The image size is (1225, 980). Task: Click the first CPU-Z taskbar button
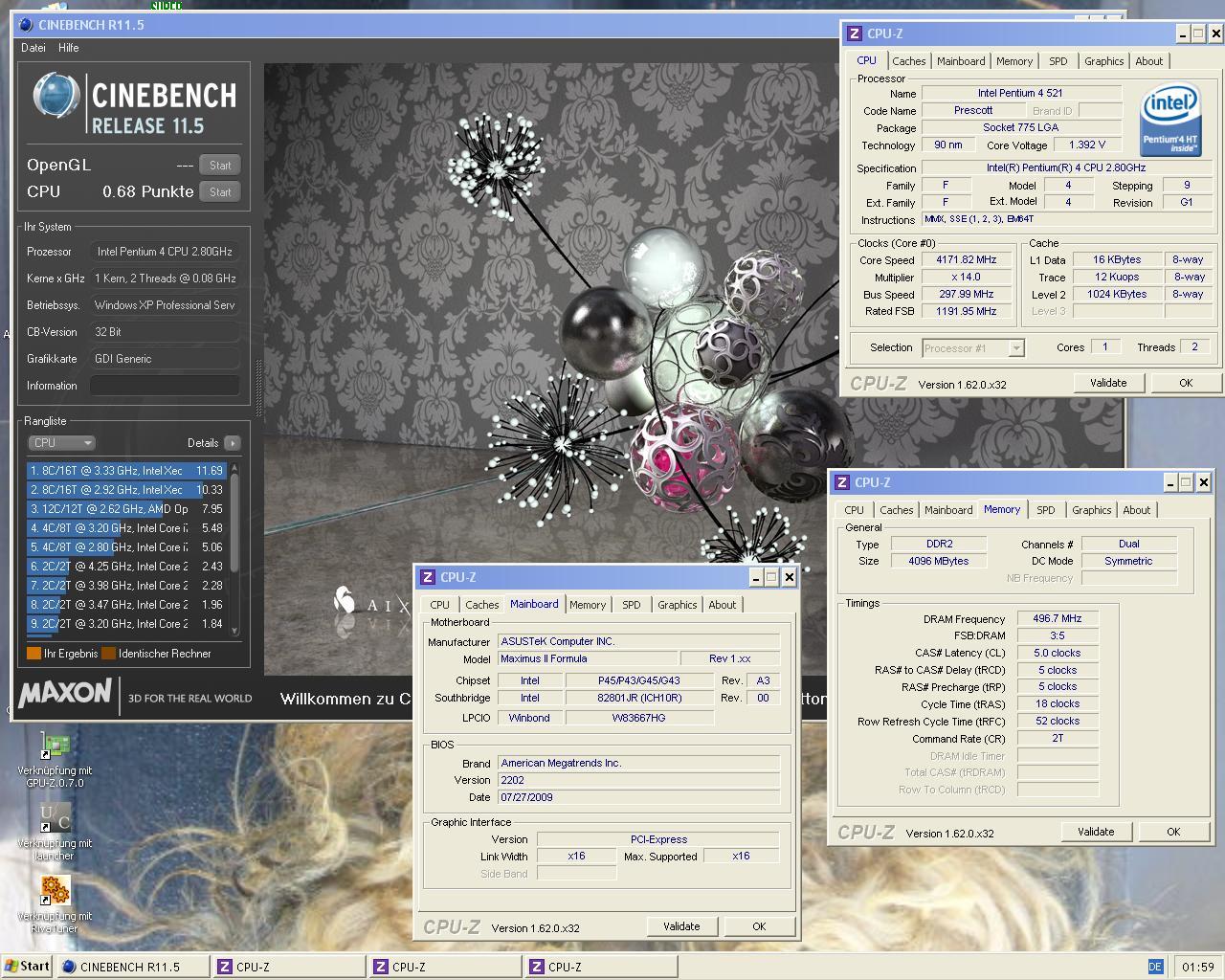[x=289, y=967]
